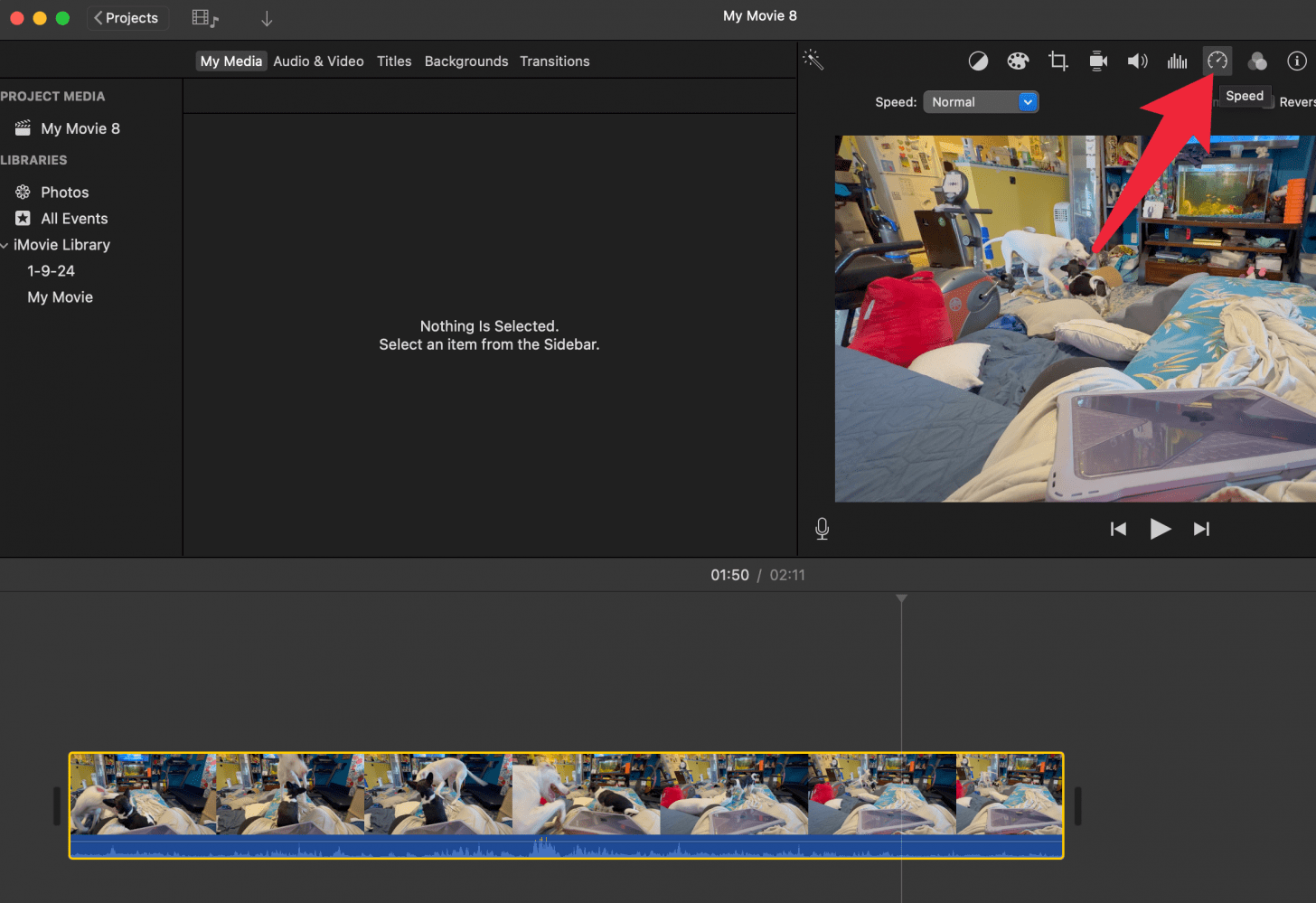Switch to the Titles tab
The height and width of the screenshot is (903, 1316).
click(394, 61)
